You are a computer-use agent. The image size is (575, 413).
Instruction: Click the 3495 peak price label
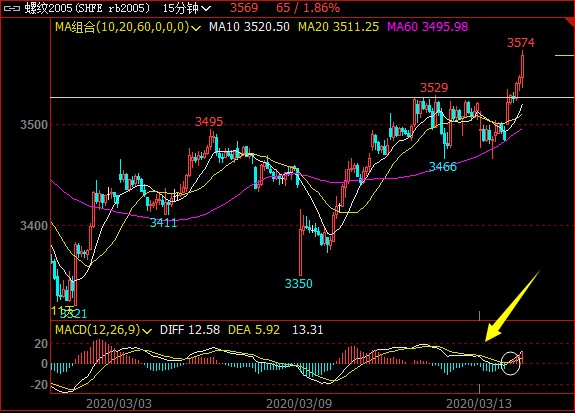coord(209,121)
